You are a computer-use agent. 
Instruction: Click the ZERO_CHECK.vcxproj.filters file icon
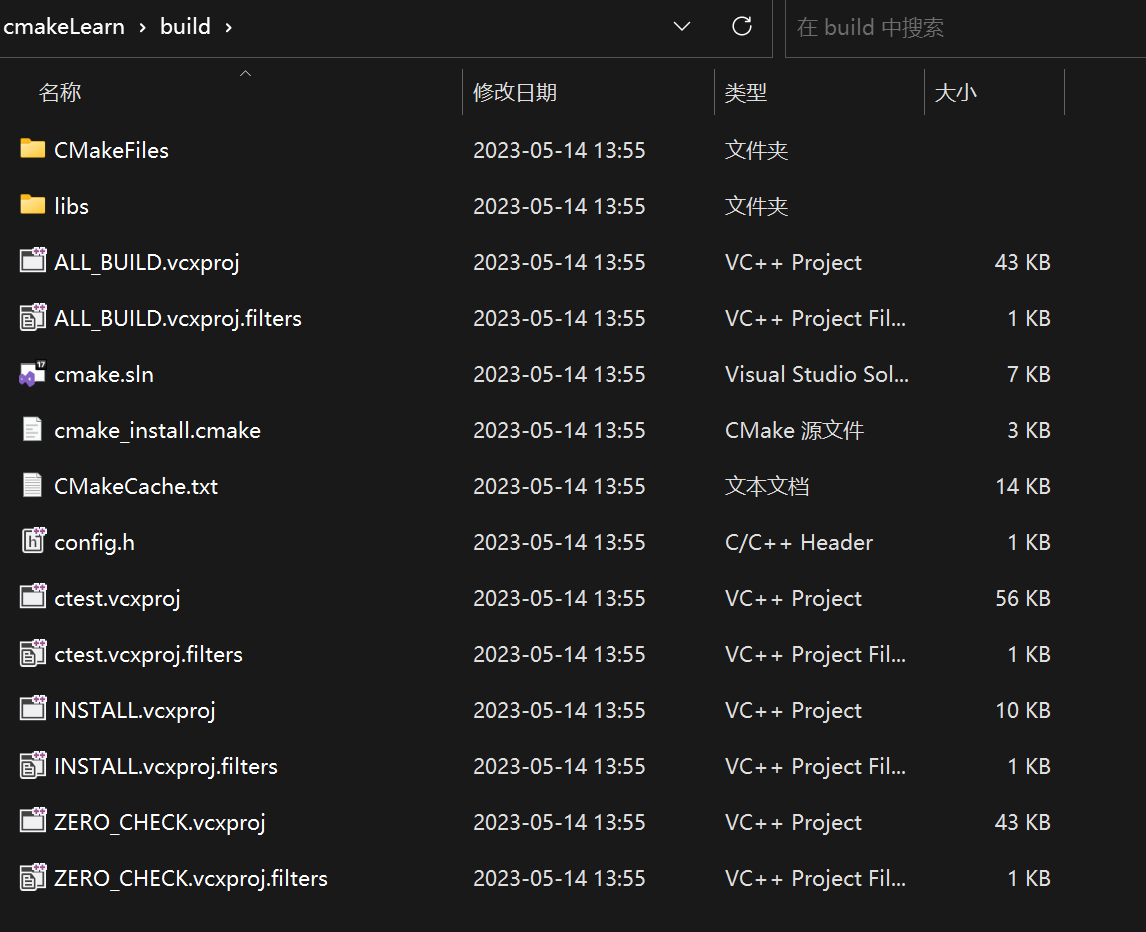point(32,877)
